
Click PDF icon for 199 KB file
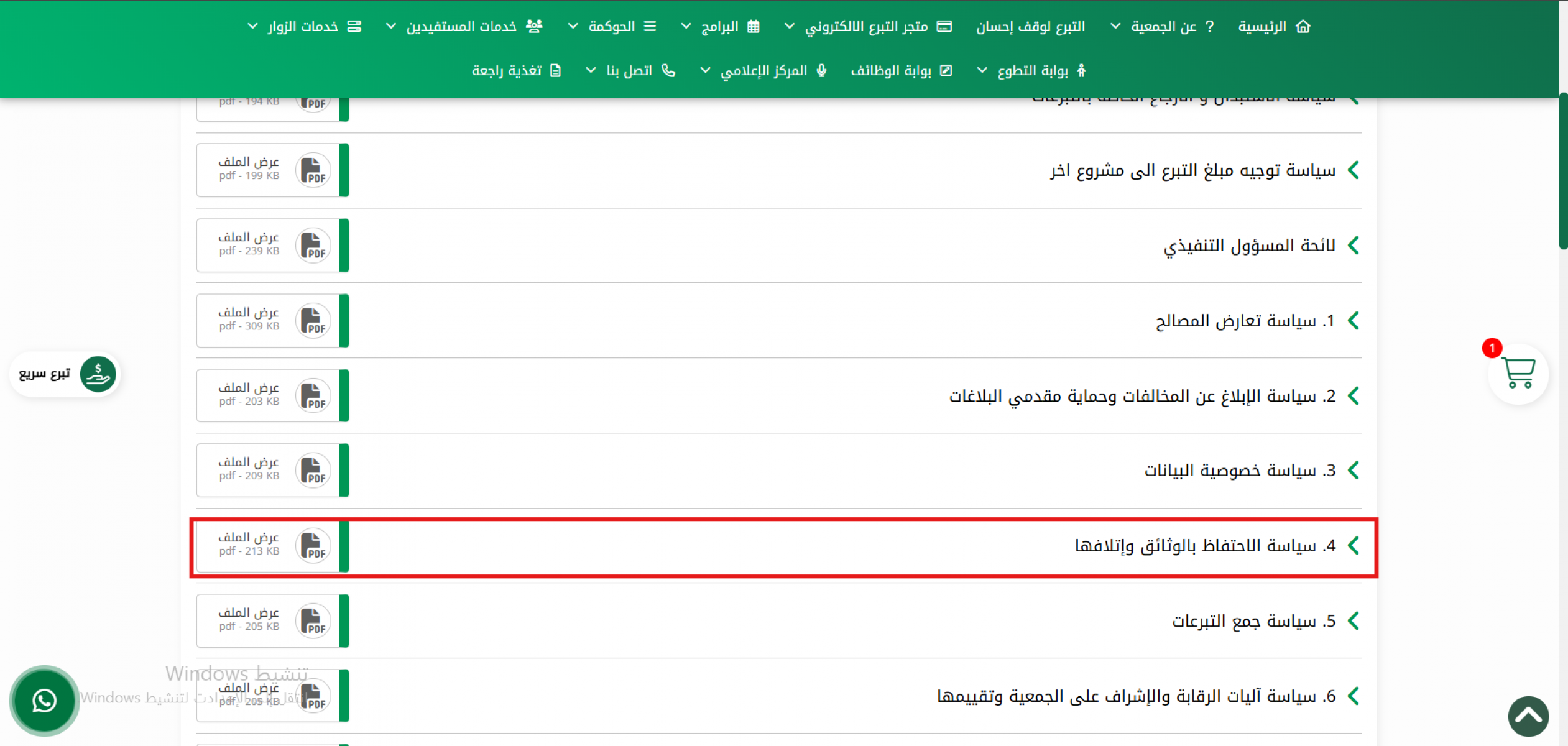(x=313, y=170)
